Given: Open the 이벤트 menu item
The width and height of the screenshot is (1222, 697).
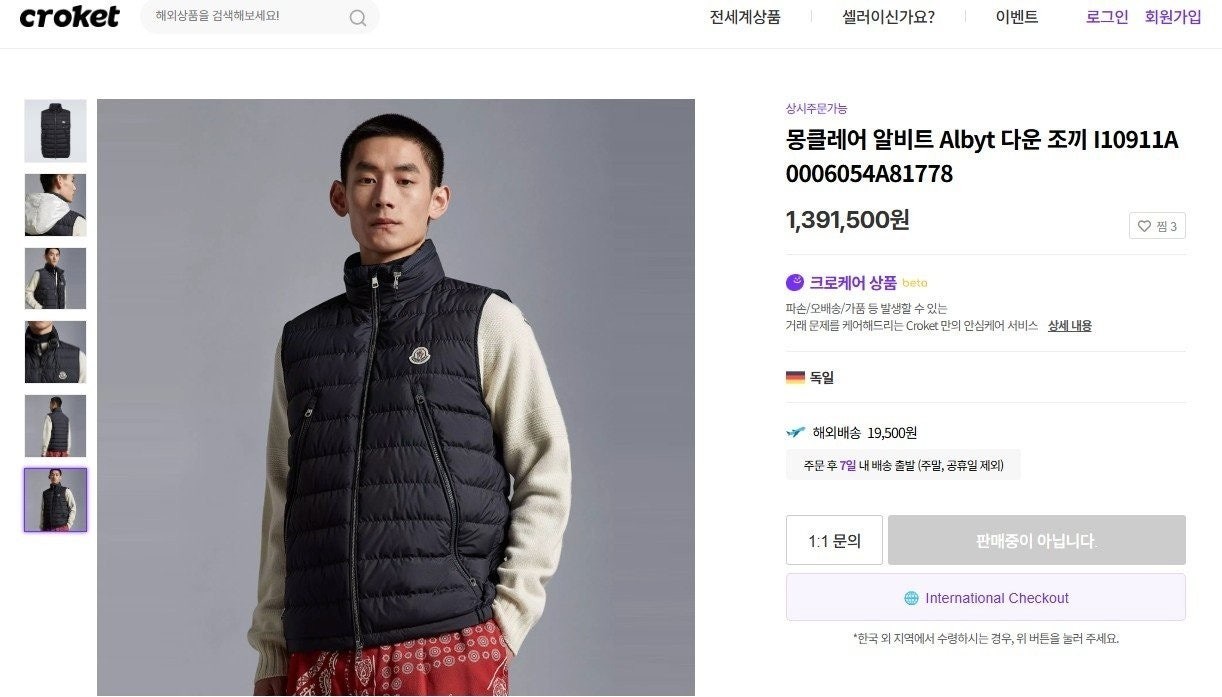Looking at the screenshot, I should (x=1017, y=17).
